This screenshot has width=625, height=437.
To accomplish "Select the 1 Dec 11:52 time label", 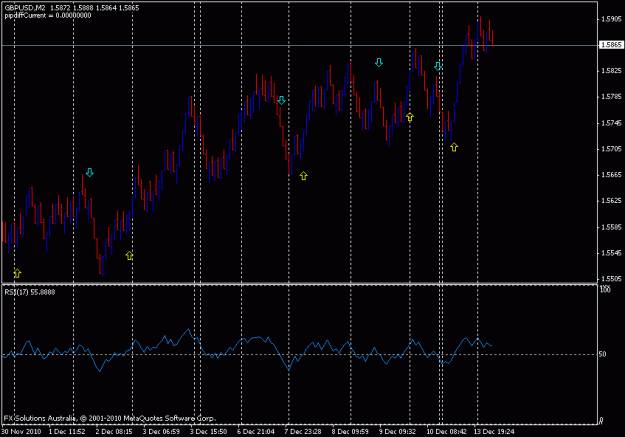I will click(67, 431).
